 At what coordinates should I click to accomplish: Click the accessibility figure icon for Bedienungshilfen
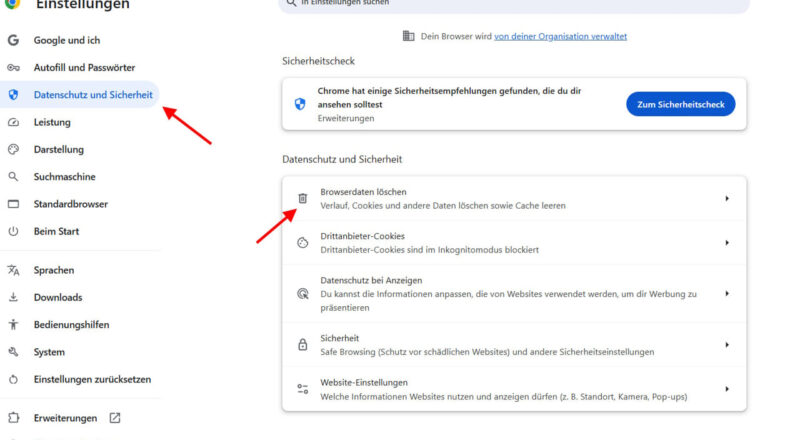13,325
